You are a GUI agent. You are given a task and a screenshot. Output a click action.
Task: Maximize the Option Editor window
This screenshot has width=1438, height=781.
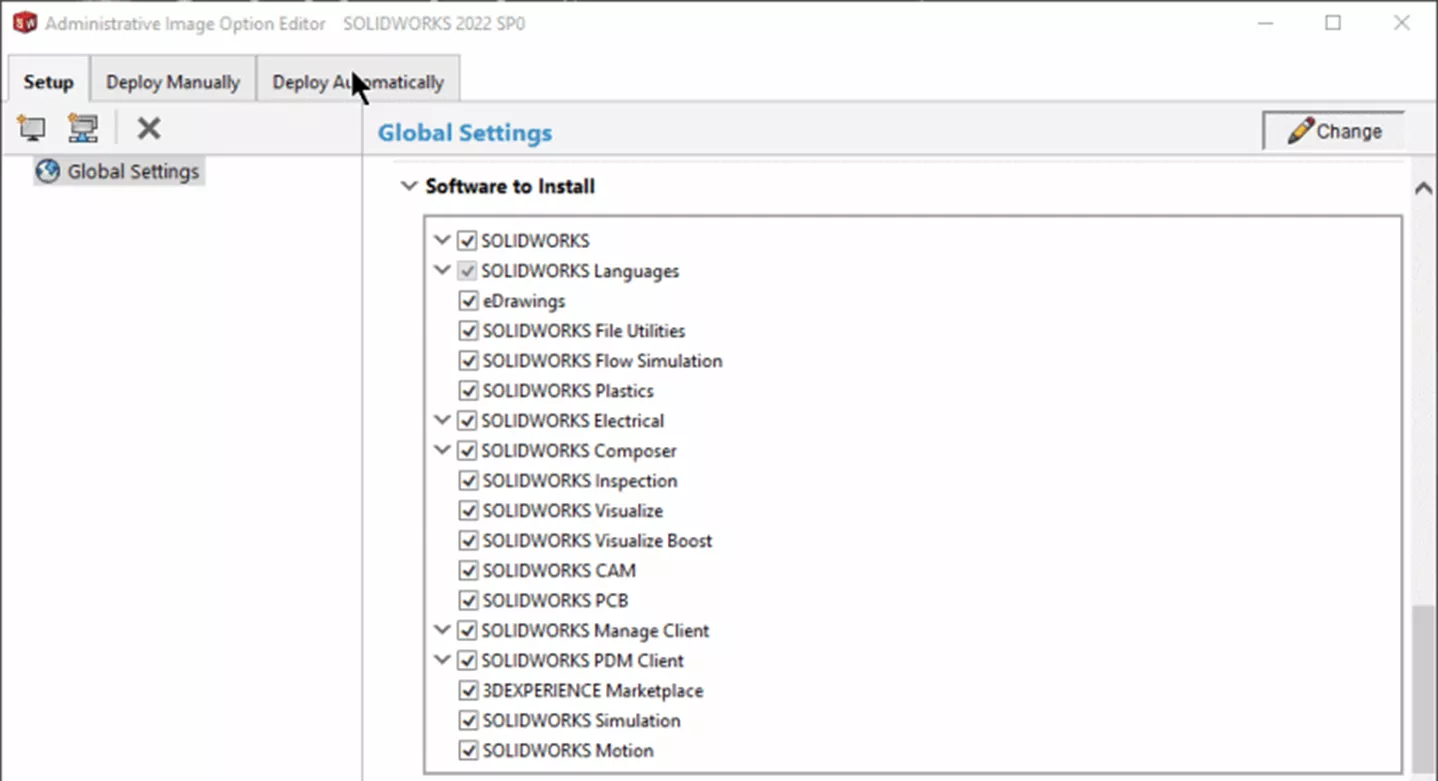tap(1333, 23)
